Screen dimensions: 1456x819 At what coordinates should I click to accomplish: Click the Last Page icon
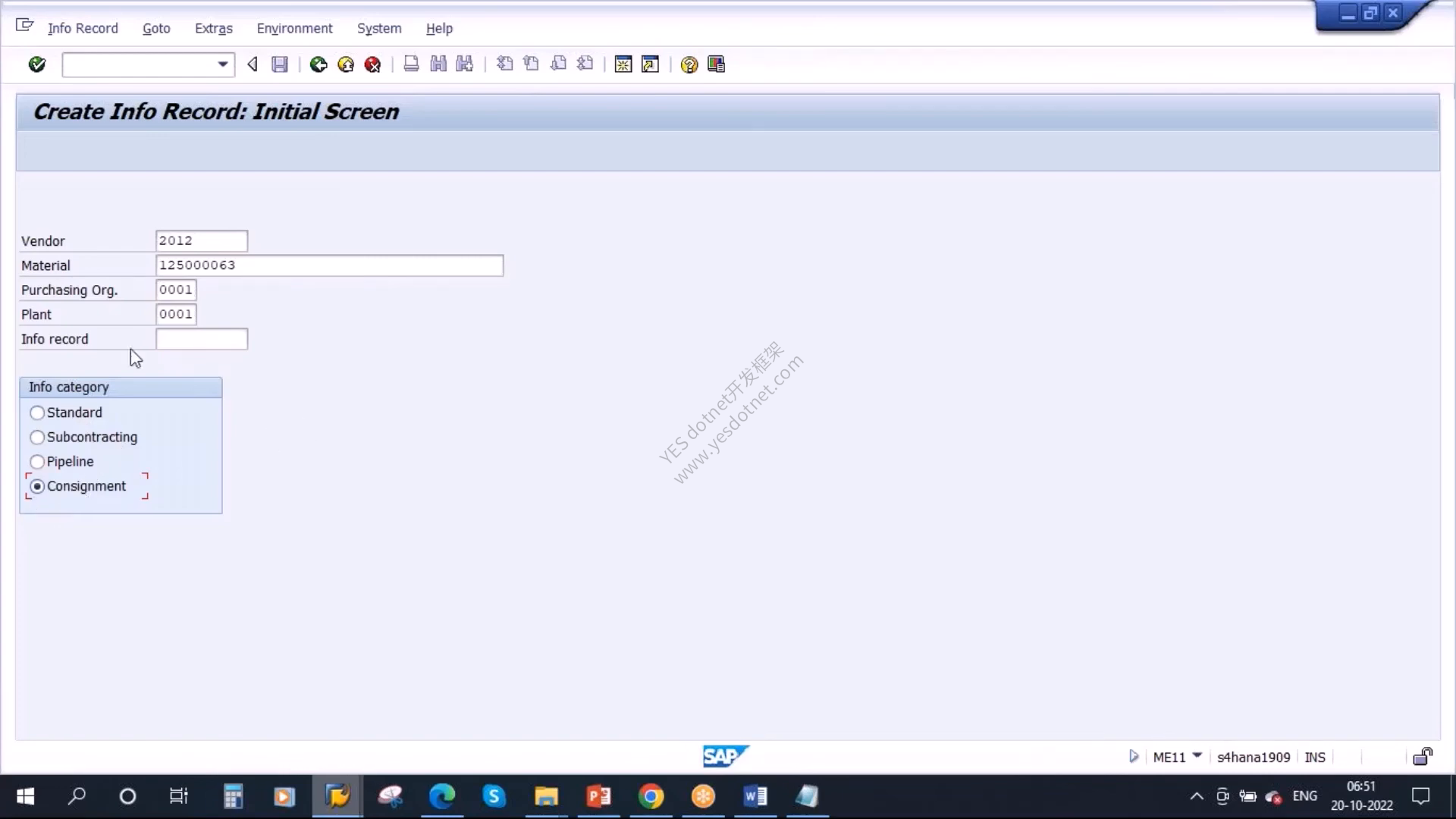coord(585,64)
